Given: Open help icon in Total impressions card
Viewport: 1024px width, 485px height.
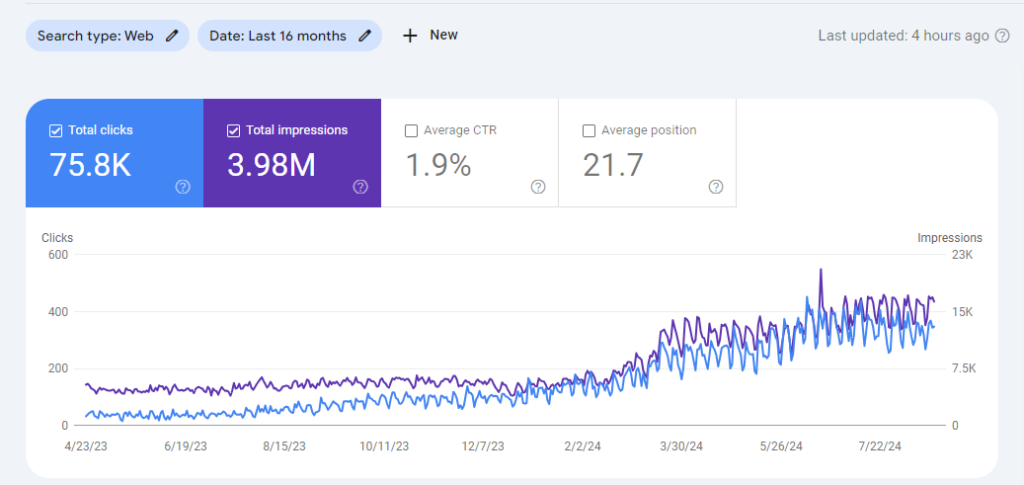Looking at the screenshot, I should (360, 187).
